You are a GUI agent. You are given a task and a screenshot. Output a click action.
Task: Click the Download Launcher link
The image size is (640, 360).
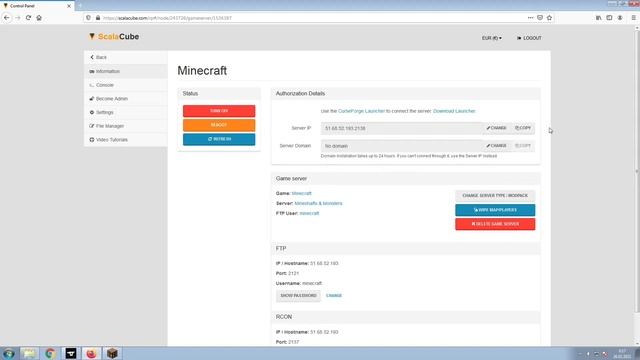pos(454,111)
